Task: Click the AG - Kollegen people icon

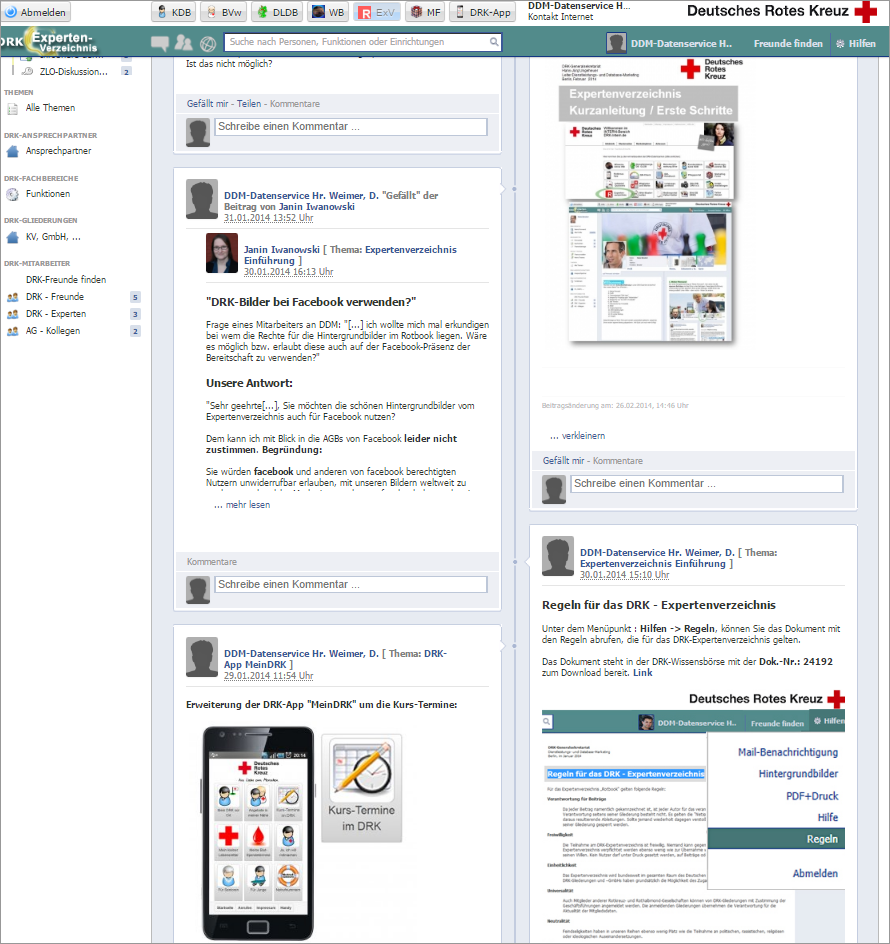Action: point(13,331)
